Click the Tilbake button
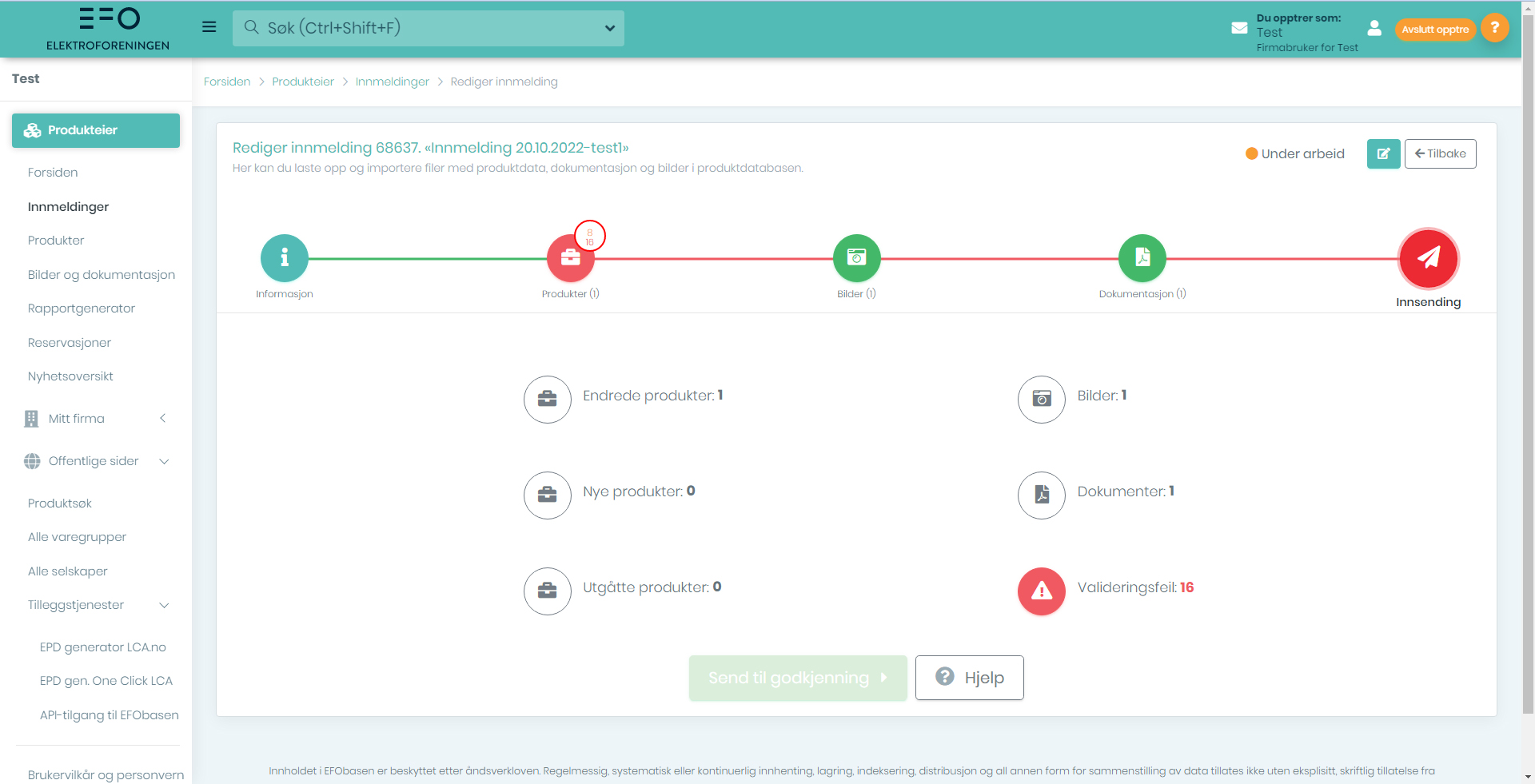This screenshot has width=1535, height=784. (x=1440, y=154)
